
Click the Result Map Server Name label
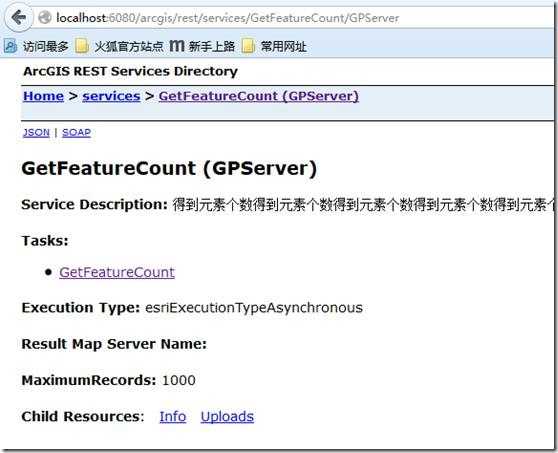coord(114,344)
